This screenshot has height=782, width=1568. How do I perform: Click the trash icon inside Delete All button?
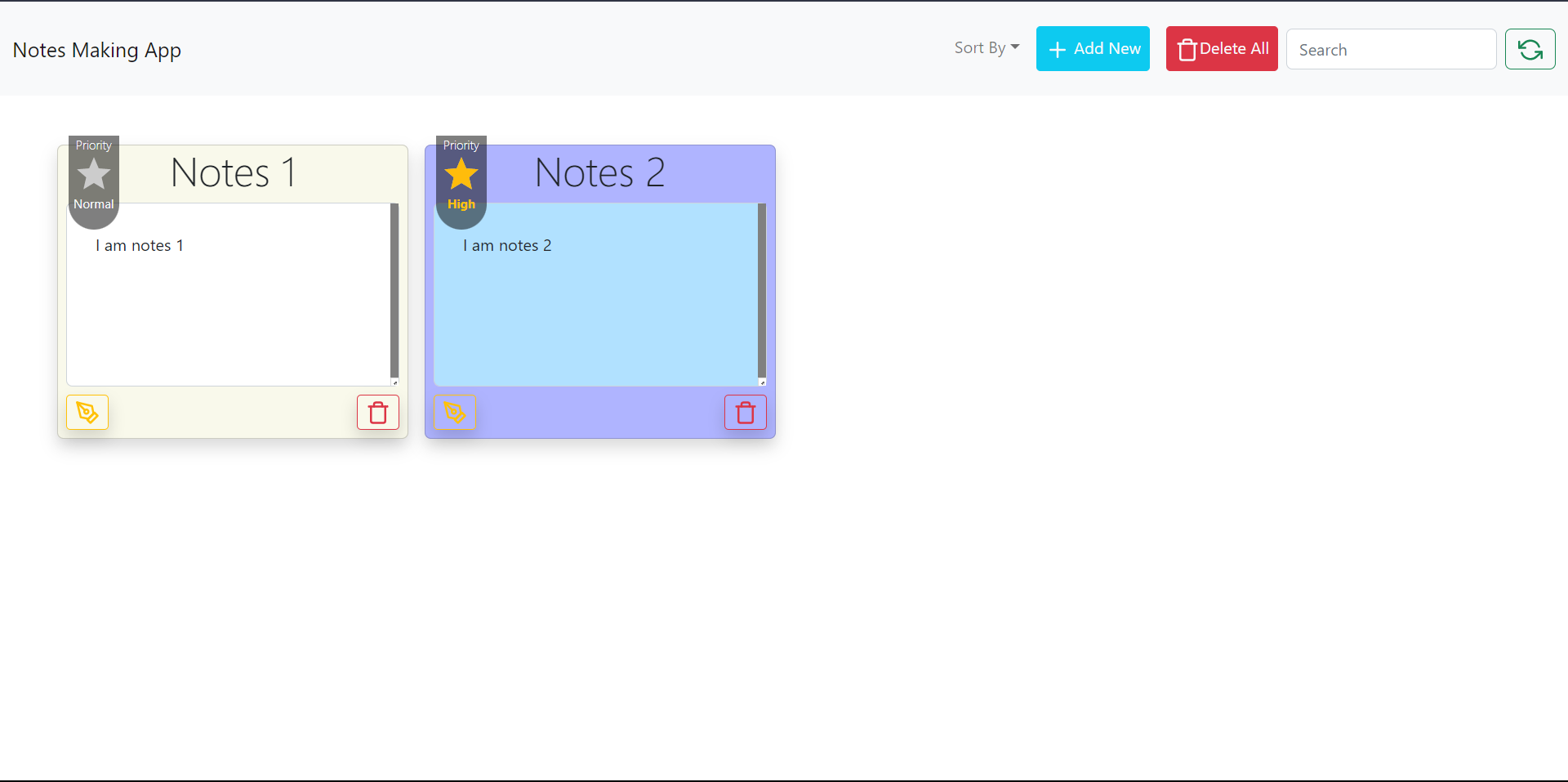pyautogui.click(x=1187, y=49)
